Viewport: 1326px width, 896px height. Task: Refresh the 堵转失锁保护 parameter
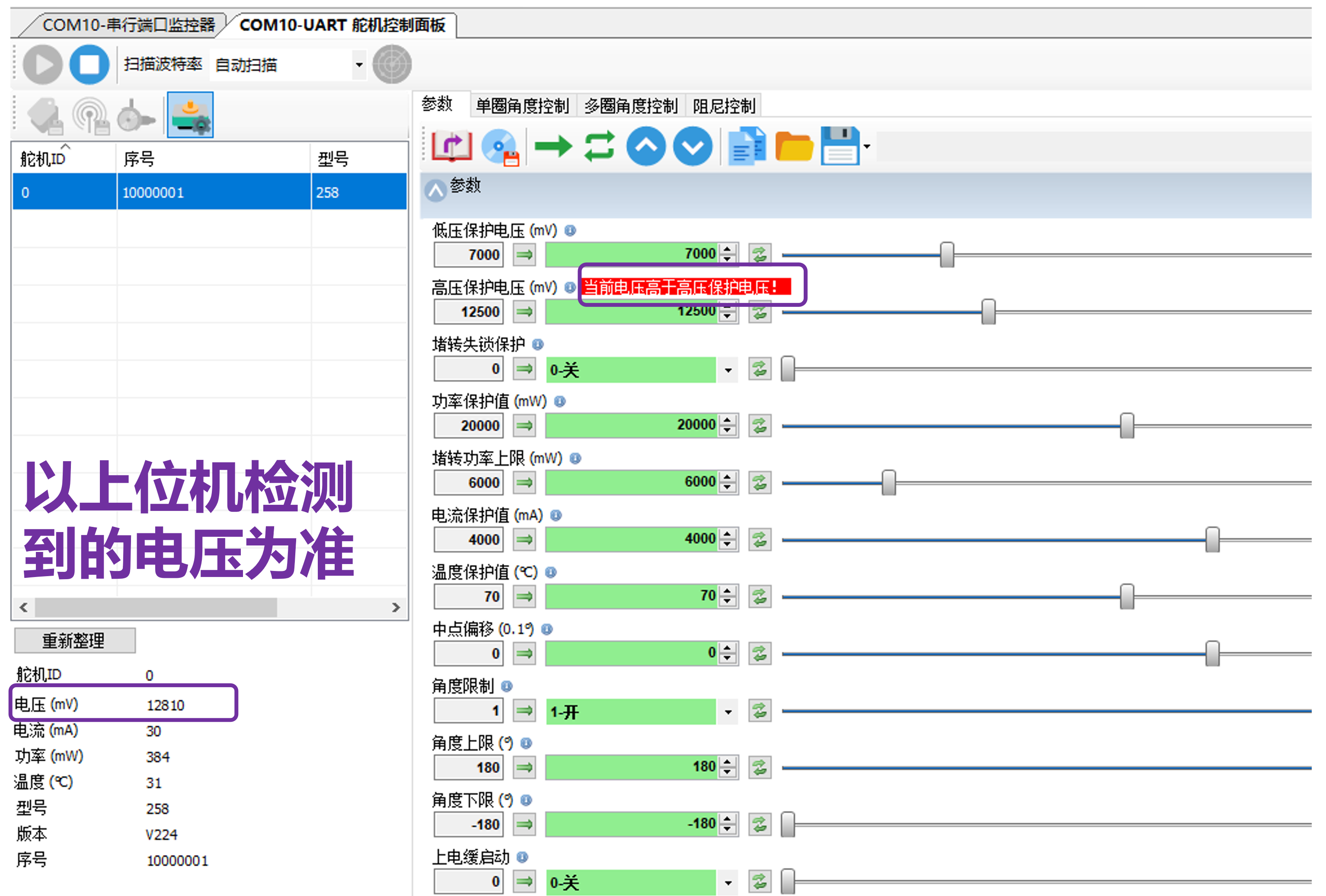(x=760, y=368)
